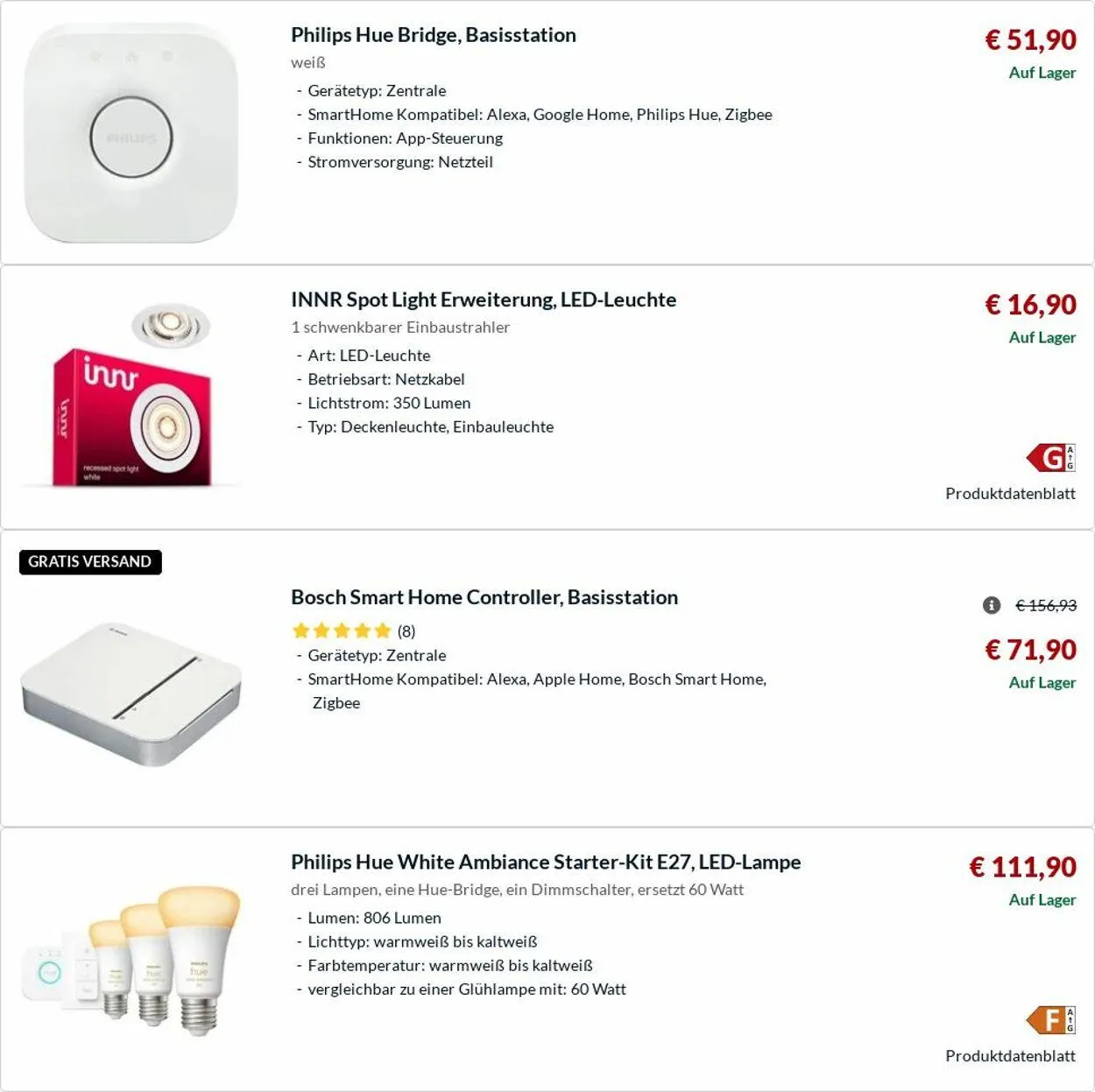Image resolution: width=1095 pixels, height=1092 pixels.
Task: Click the energy label G badge
Action: (x=1051, y=457)
